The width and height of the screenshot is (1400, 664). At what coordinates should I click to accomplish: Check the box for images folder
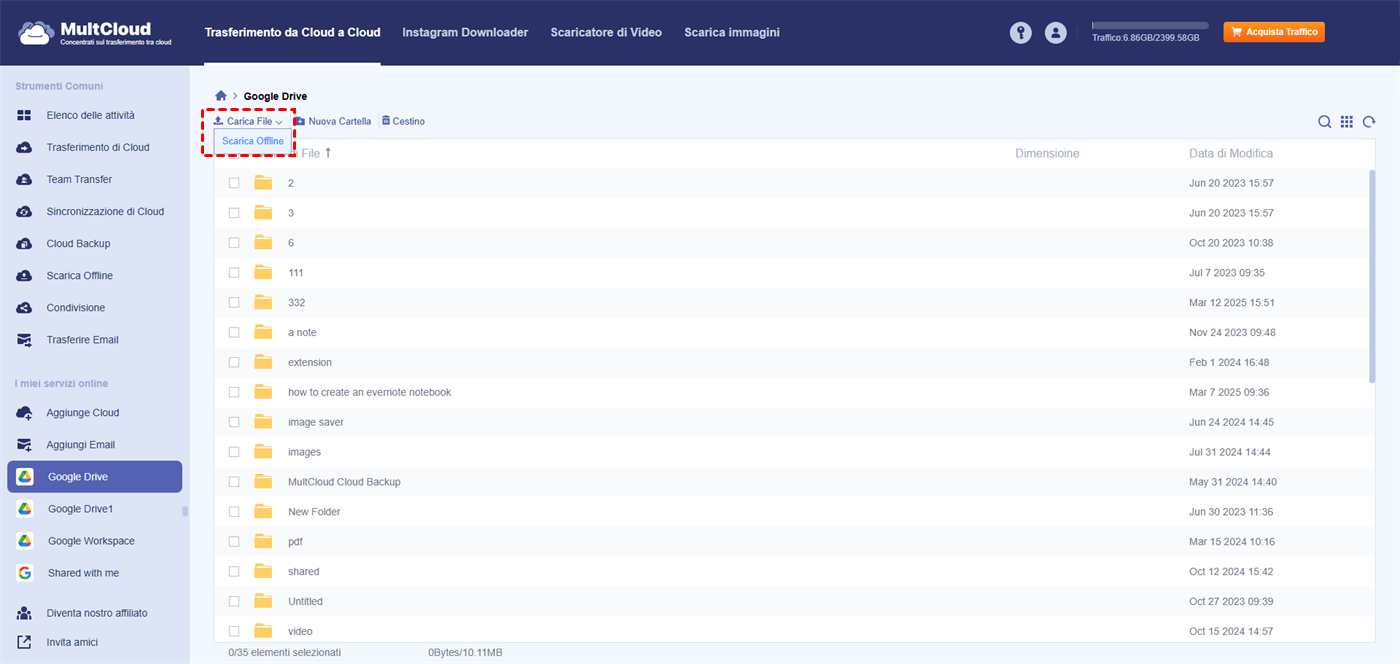pyautogui.click(x=234, y=452)
